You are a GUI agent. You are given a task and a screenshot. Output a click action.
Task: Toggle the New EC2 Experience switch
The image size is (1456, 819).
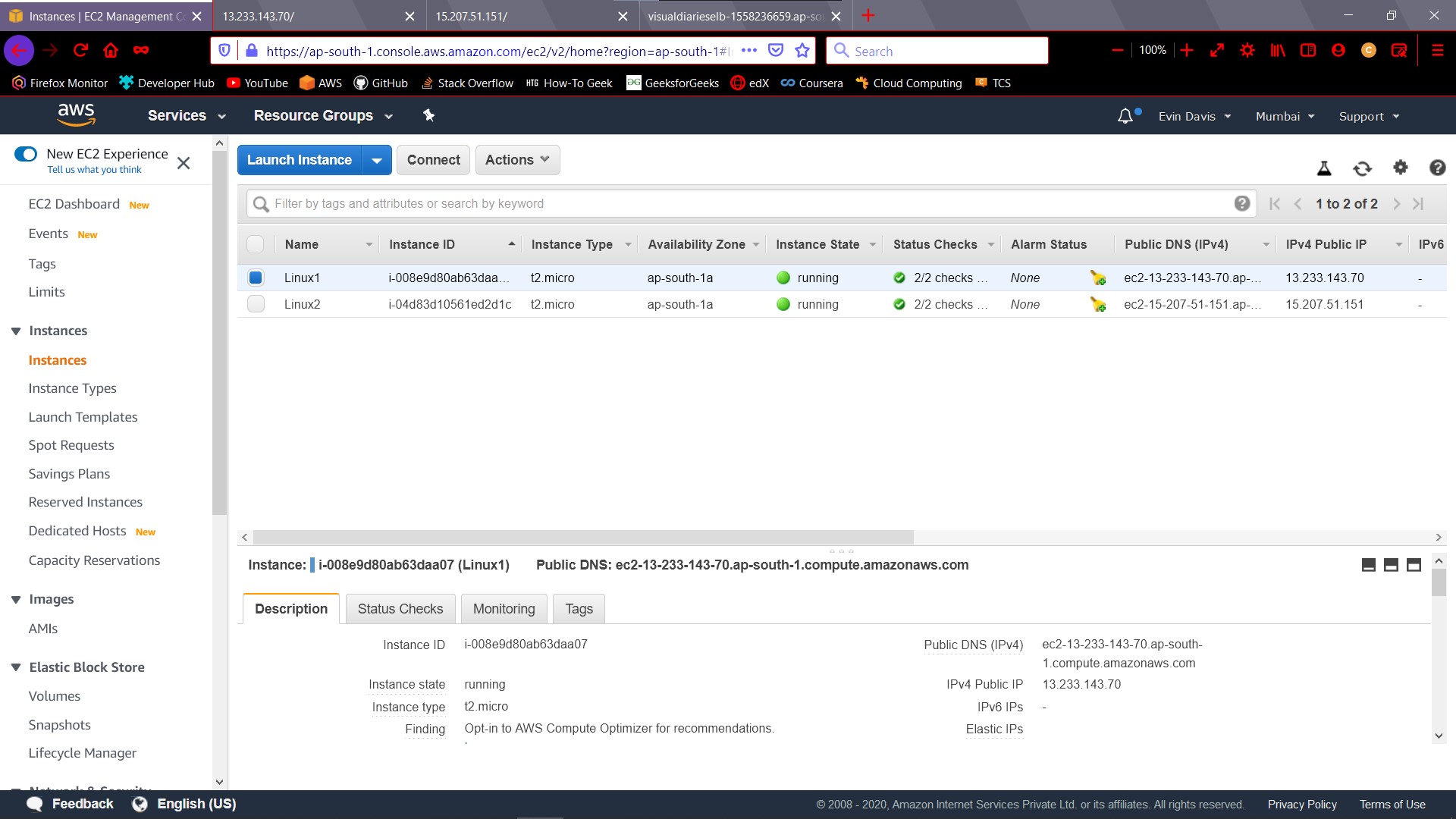pos(26,154)
